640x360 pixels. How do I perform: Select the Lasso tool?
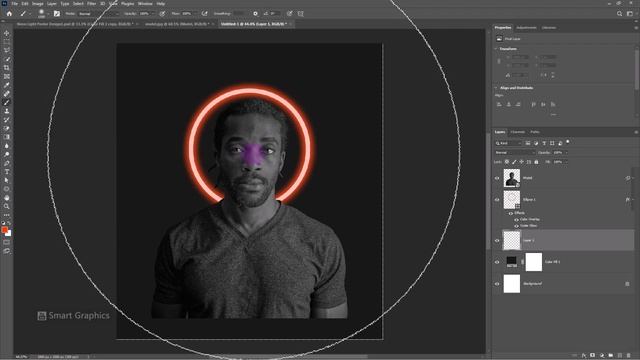[x=7, y=50]
